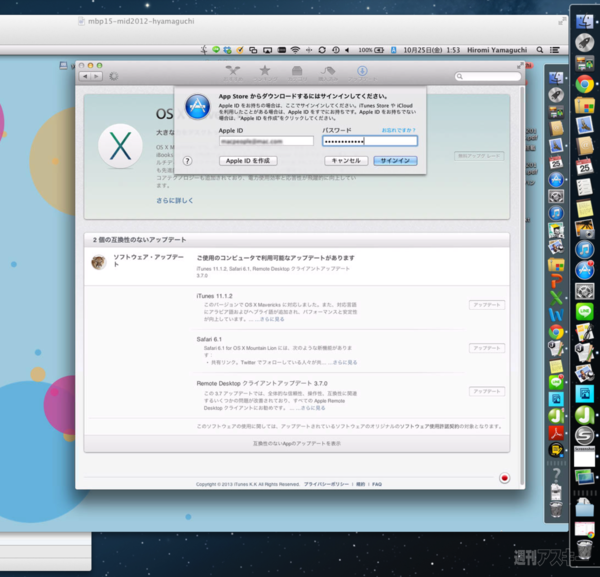Open the 規約 footer link
Viewport: 600px width, 577px height.
pos(360,484)
